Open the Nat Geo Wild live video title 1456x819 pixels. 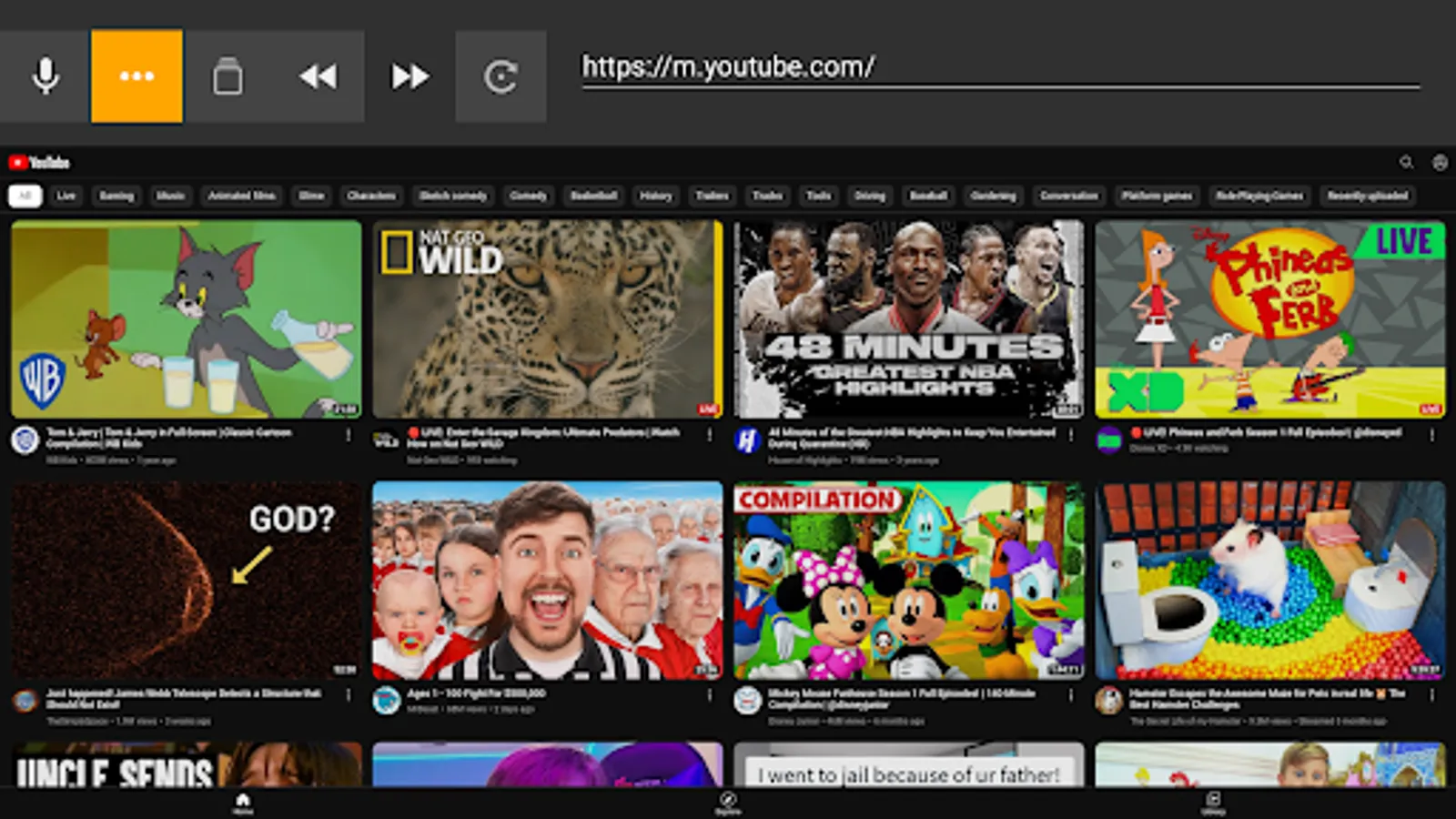(x=544, y=438)
